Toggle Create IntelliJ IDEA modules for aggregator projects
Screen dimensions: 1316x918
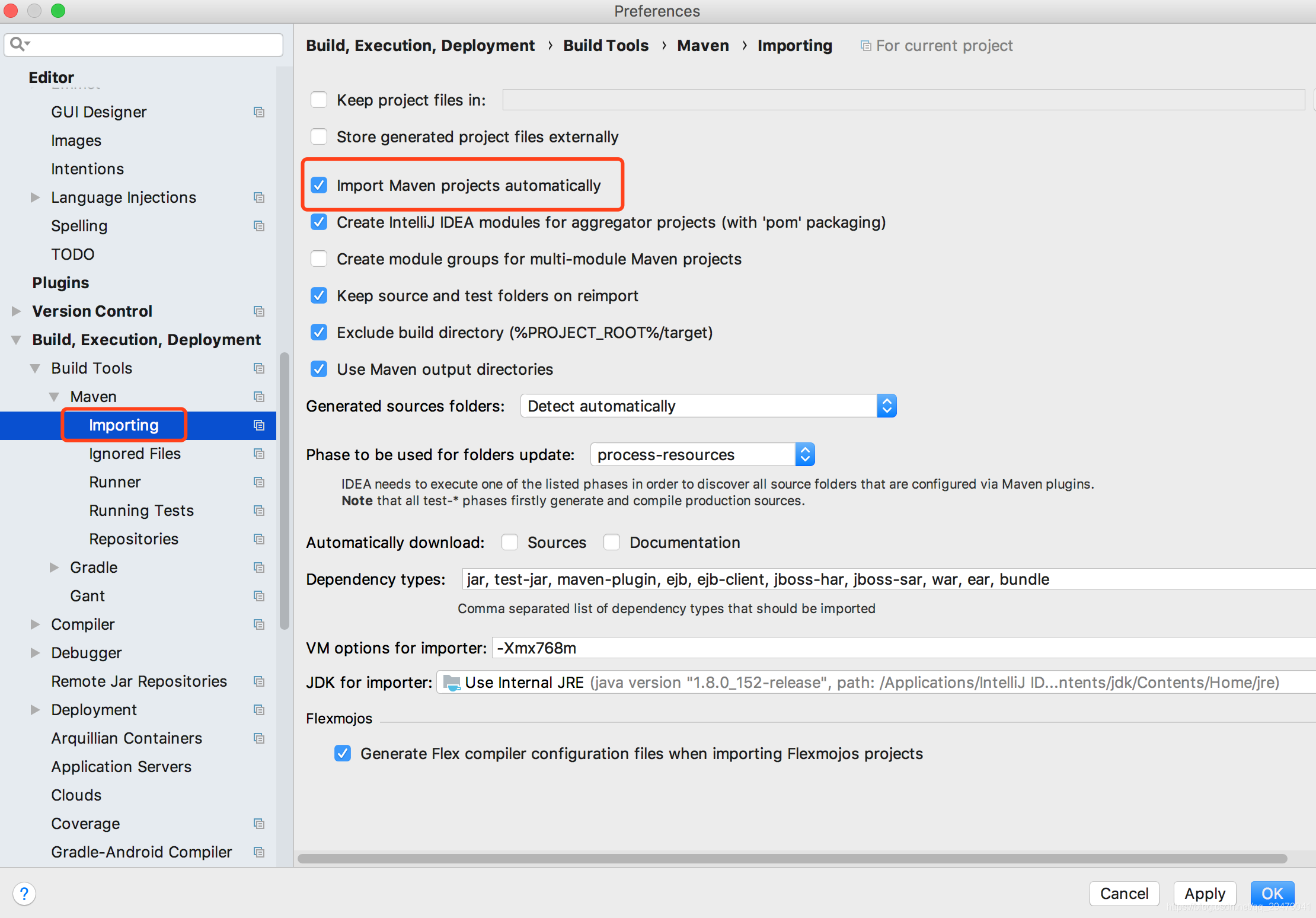point(319,222)
